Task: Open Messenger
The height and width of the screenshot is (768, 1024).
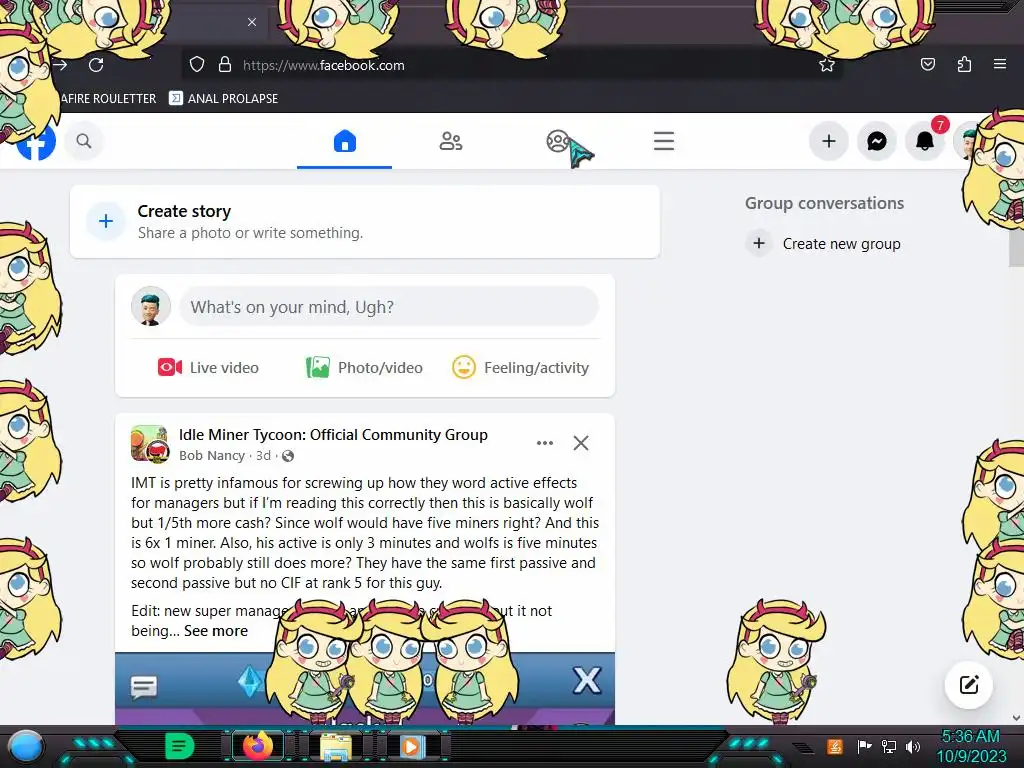Action: coord(876,141)
